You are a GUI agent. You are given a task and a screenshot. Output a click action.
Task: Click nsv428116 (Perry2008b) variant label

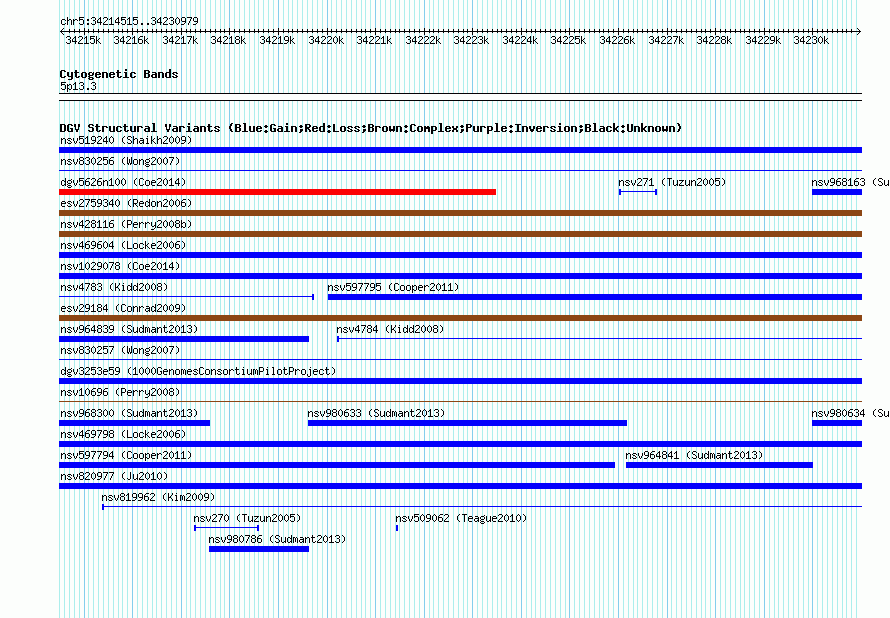(126, 224)
